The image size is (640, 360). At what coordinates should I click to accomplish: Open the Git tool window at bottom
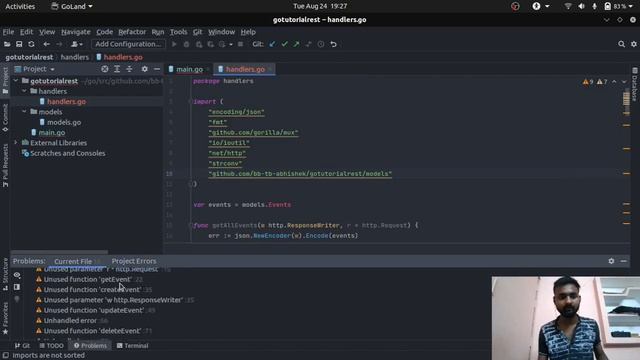click(x=22, y=346)
